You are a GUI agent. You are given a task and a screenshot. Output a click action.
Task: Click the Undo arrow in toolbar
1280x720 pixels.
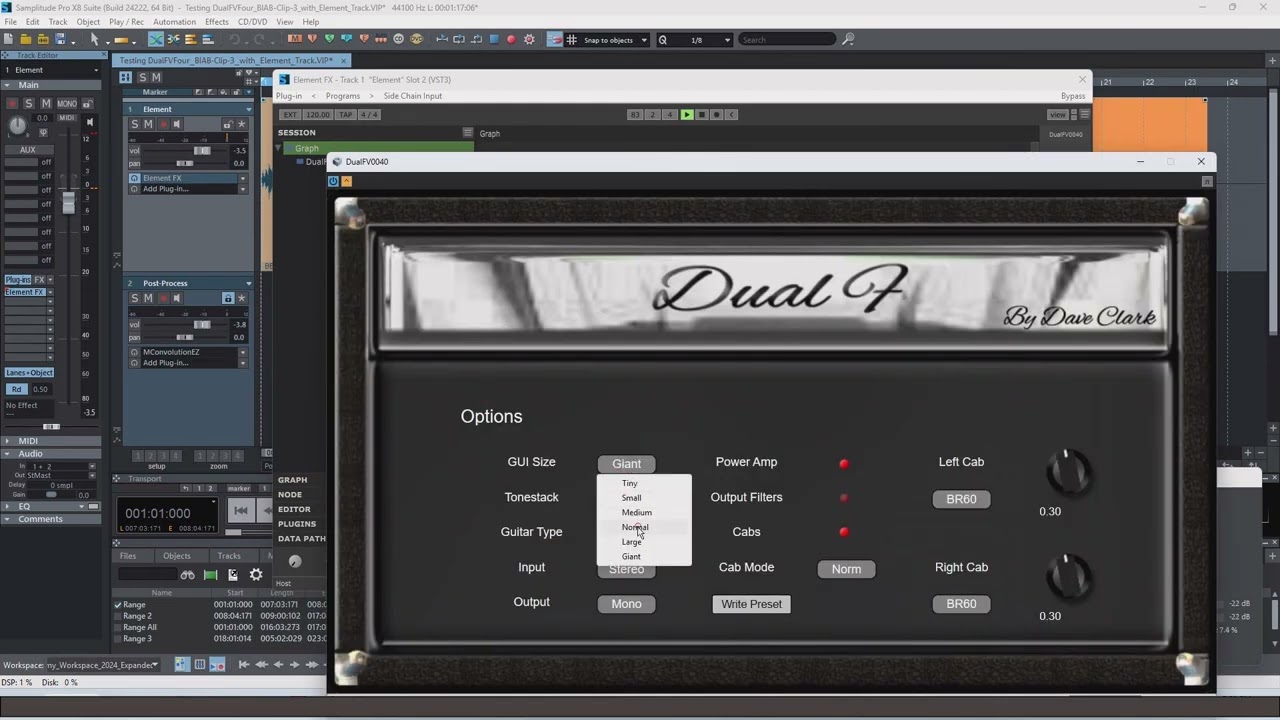pos(235,40)
